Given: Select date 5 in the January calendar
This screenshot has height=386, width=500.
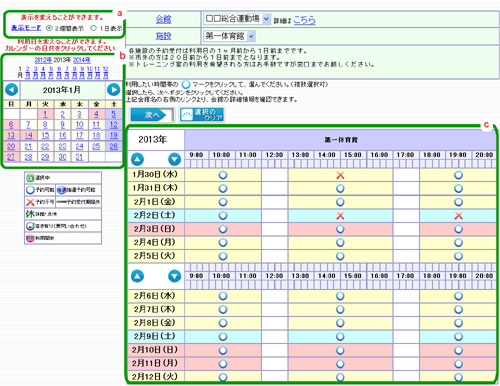Looking at the screenshot, I should pos(113,114).
